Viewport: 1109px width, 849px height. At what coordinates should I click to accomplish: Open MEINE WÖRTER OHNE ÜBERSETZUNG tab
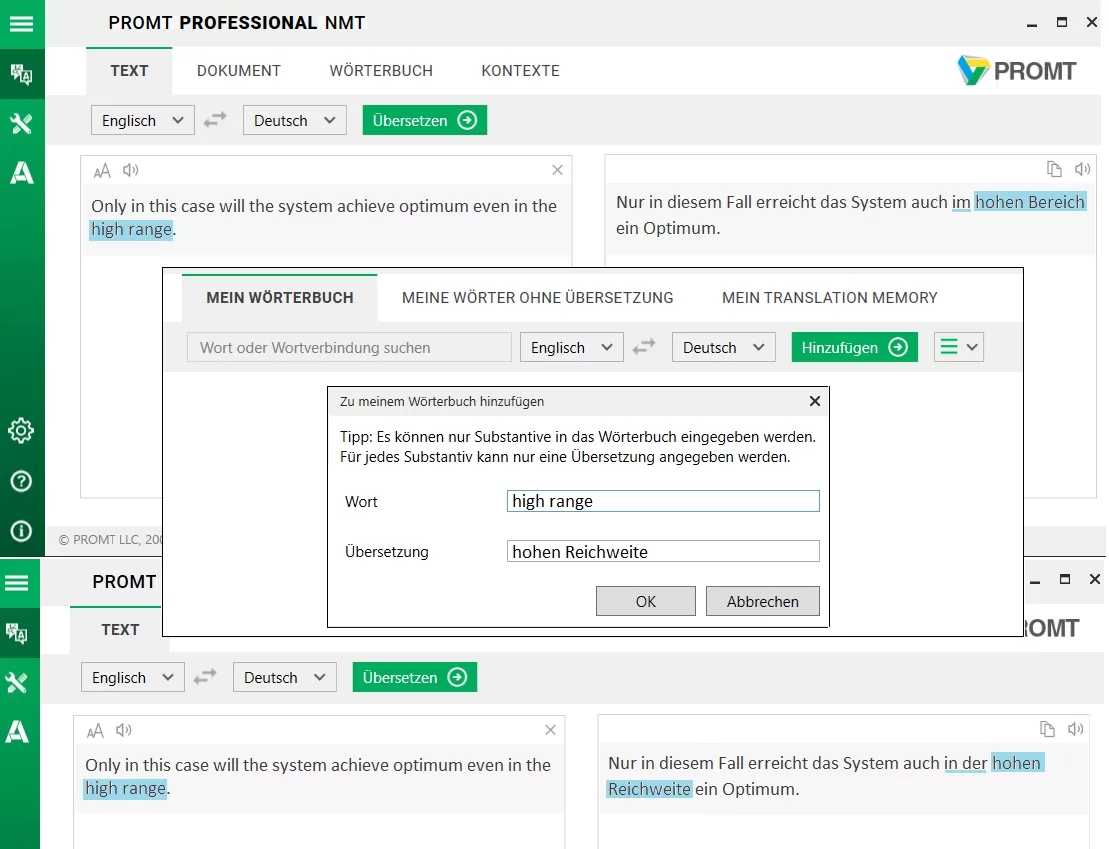pyautogui.click(x=538, y=298)
